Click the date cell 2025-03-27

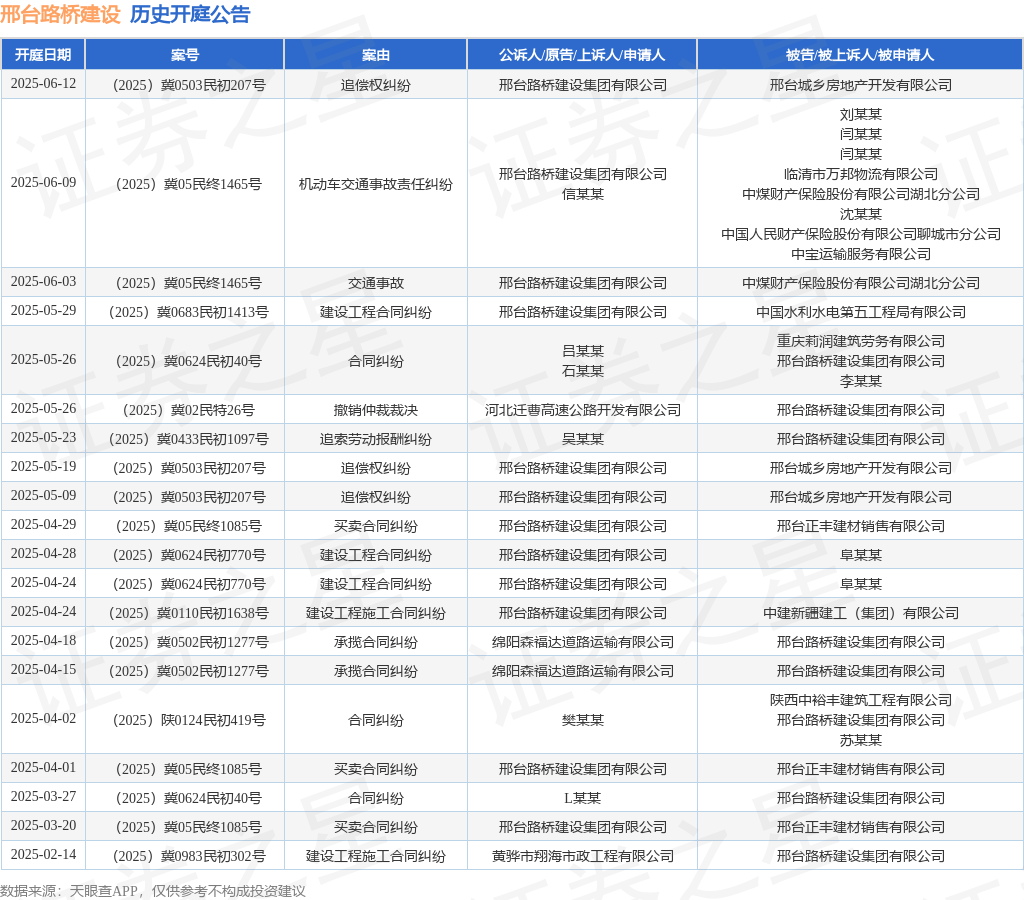point(43,797)
